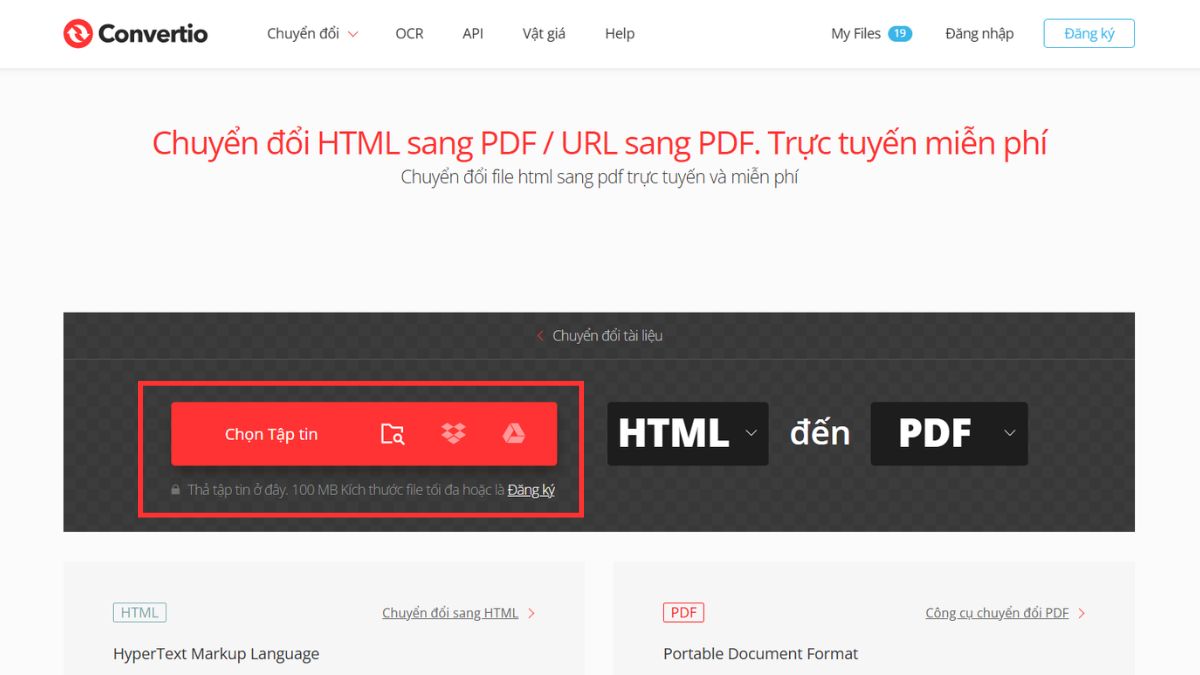Screen dimensions: 1200x675
Task: Open the PDF target format dropdown
Action: [x=948, y=433]
